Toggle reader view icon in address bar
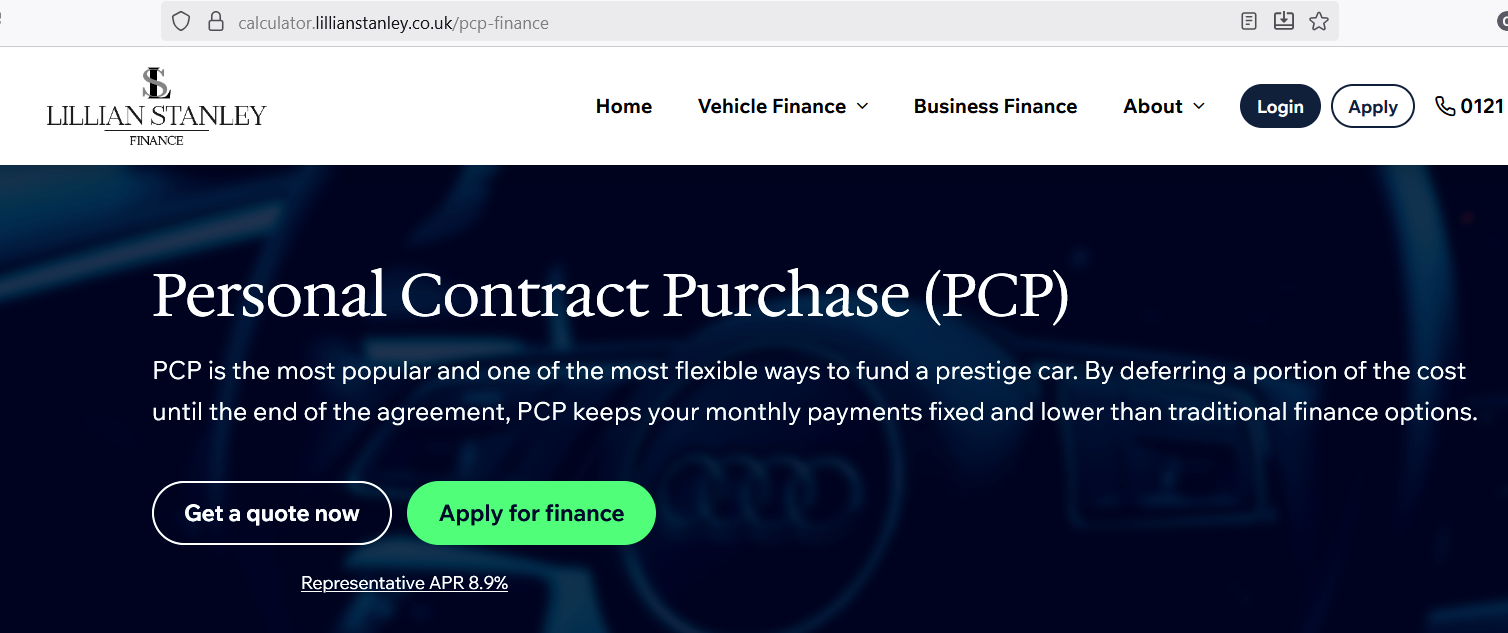This screenshot has width=1508, height=633. 1248,21
